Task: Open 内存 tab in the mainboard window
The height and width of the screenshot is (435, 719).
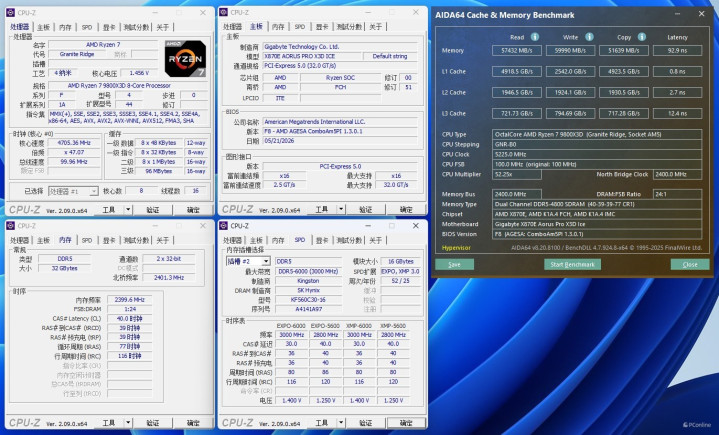Action: (278, 27)
